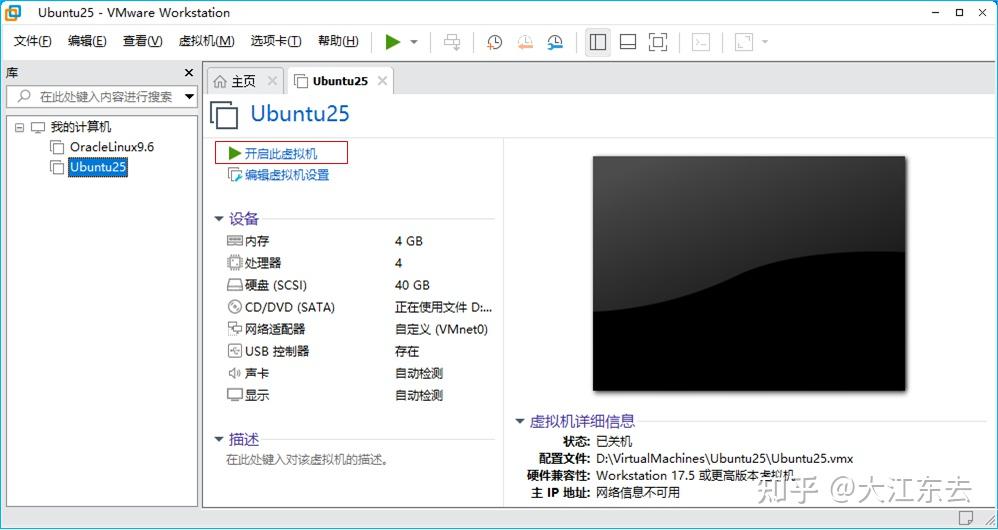Enter full screen mode icon

pos(657,42)
